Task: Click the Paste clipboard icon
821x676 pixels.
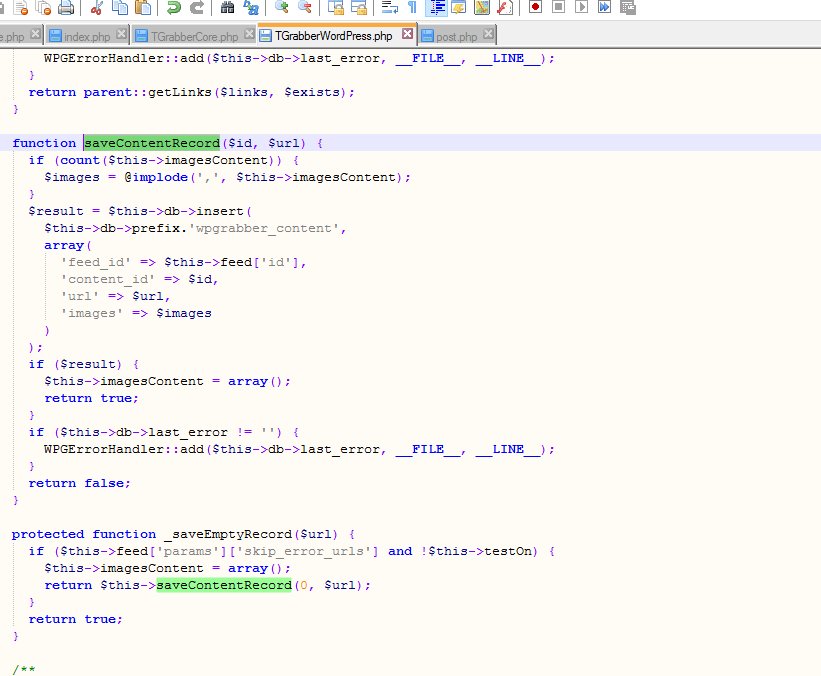Action: pos(143,8)
